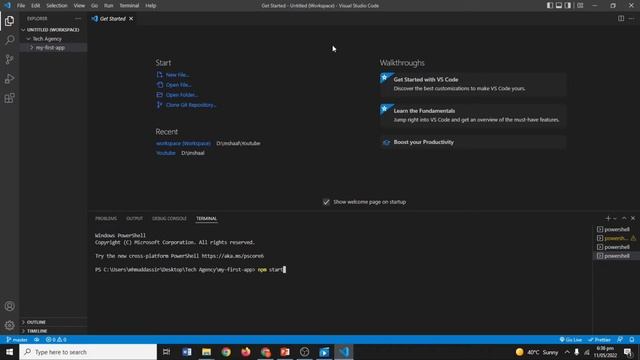640x360 pixels.
Task: Open the Go menu
Action: (x=94, y=6)
